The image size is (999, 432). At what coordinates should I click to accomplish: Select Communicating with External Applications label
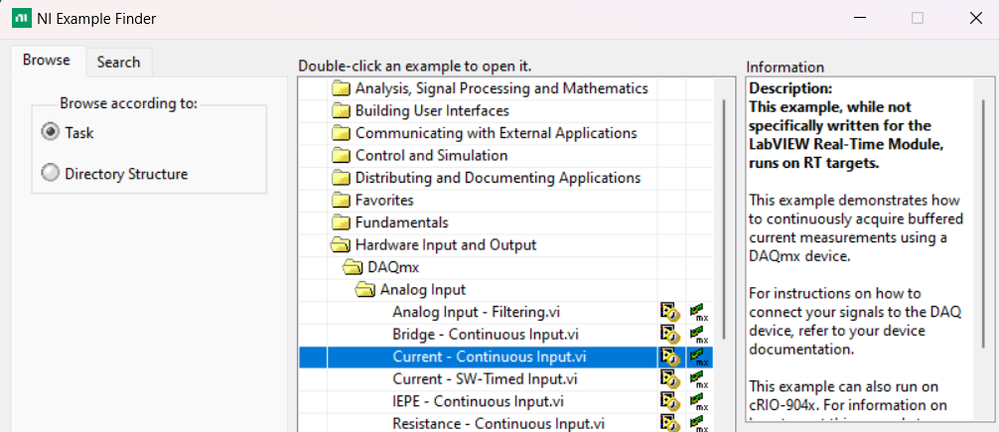pos(496,133)
